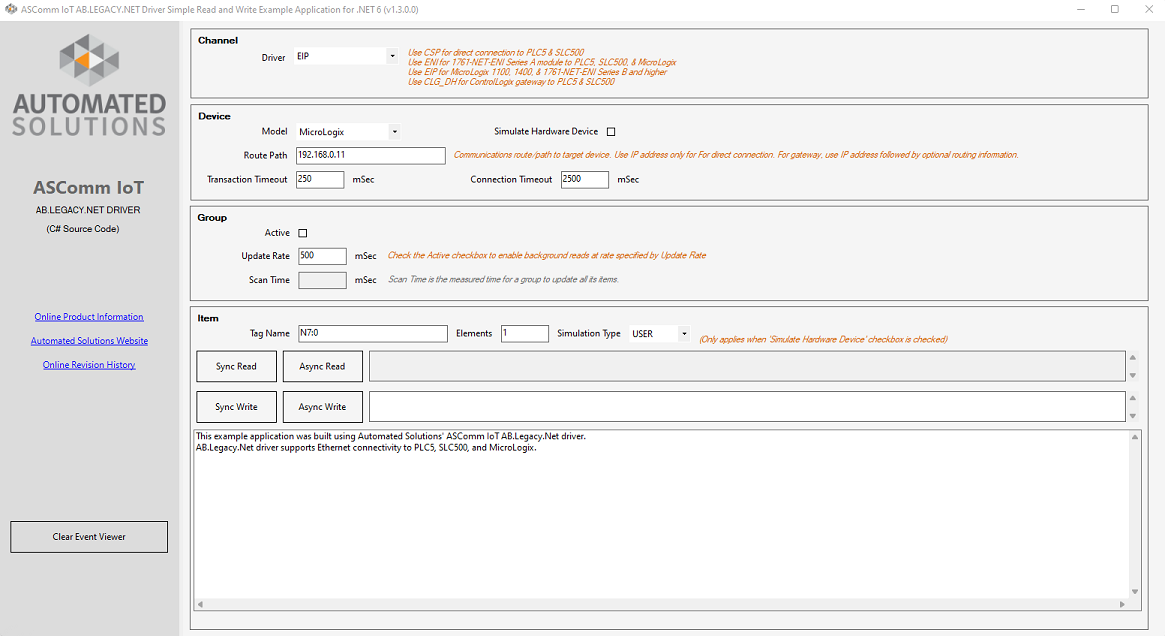Open the Driver dropdown showing EIP
This screenshot has width=1165, height=636.
pos(346,56)
